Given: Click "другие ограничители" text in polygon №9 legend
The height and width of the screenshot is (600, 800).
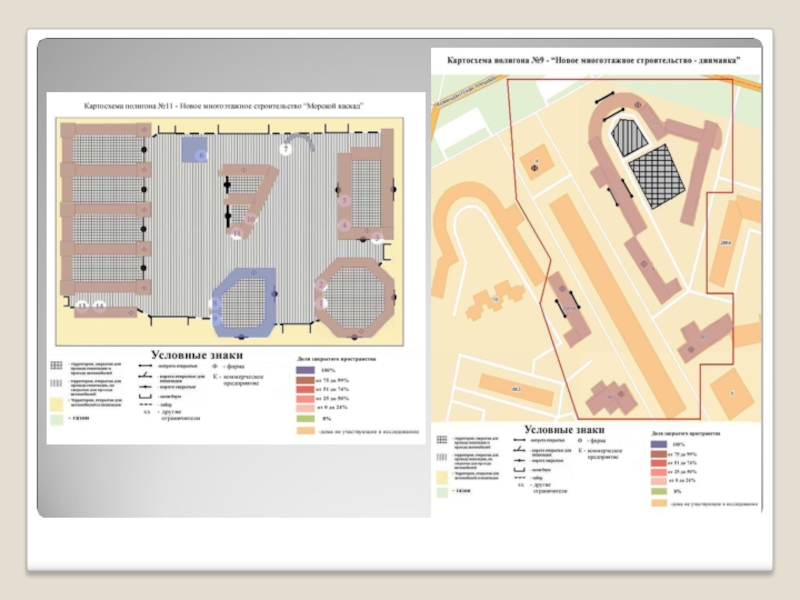Looking at the screenshot, I should click(x=550, y=488).
